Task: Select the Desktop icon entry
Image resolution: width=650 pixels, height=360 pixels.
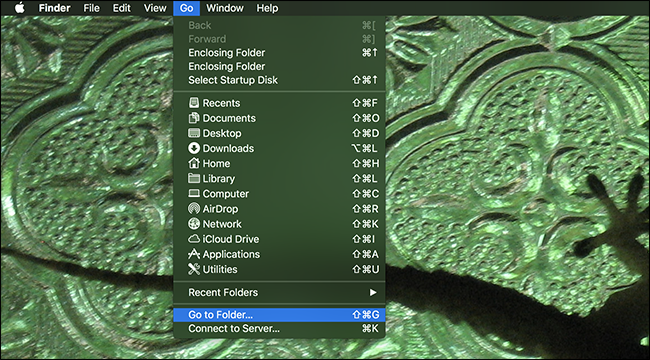Action: 194,133
